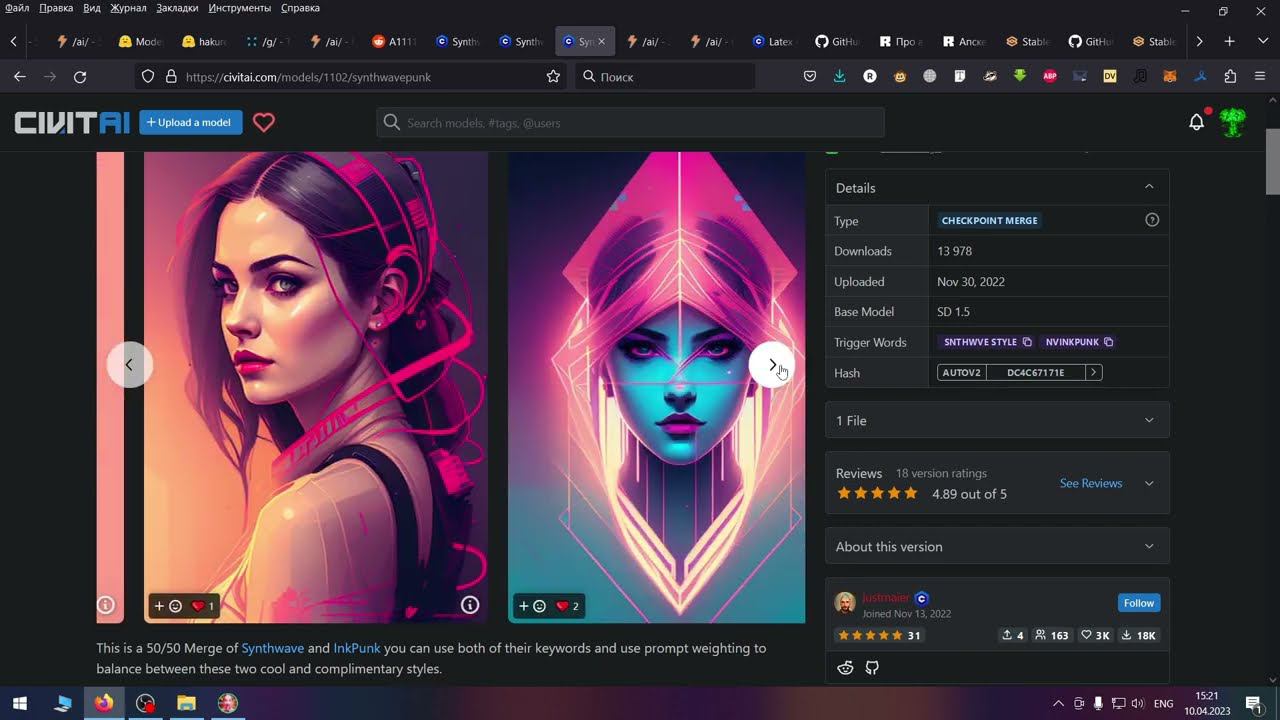
Task: Open the Synthwave model link
Action: coord(273,648)
